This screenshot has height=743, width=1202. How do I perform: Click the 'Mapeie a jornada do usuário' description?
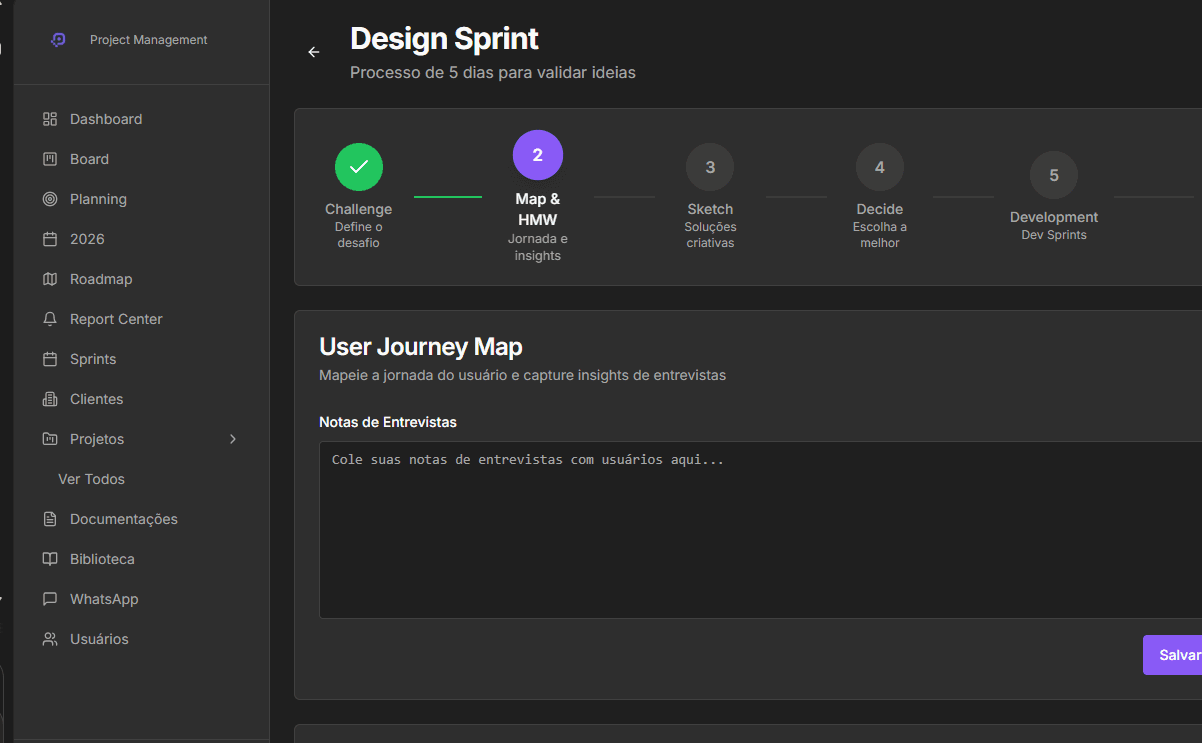(x=522, y=376)
